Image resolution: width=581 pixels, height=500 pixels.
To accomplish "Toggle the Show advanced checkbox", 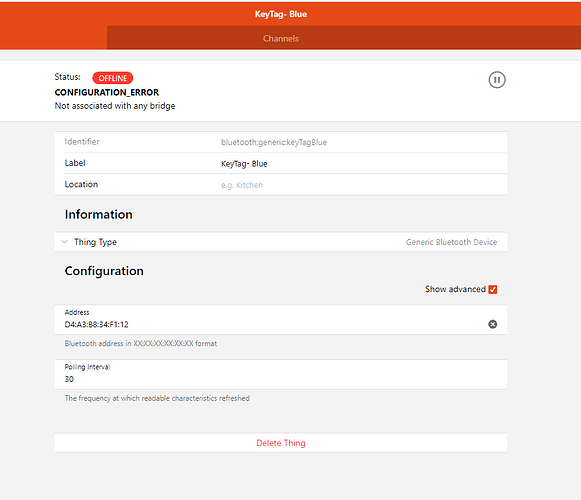I will 492,289.
